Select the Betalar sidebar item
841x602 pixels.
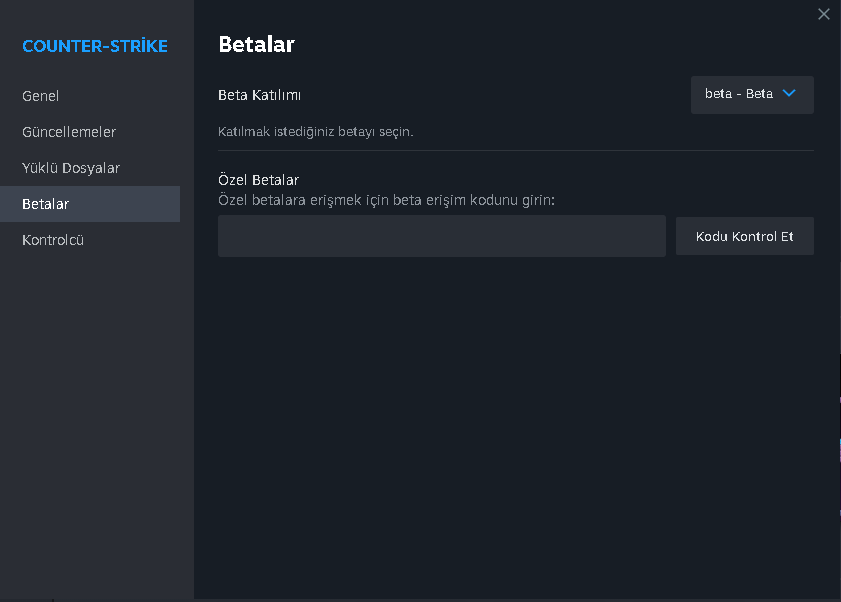click(x=46, y=204)
